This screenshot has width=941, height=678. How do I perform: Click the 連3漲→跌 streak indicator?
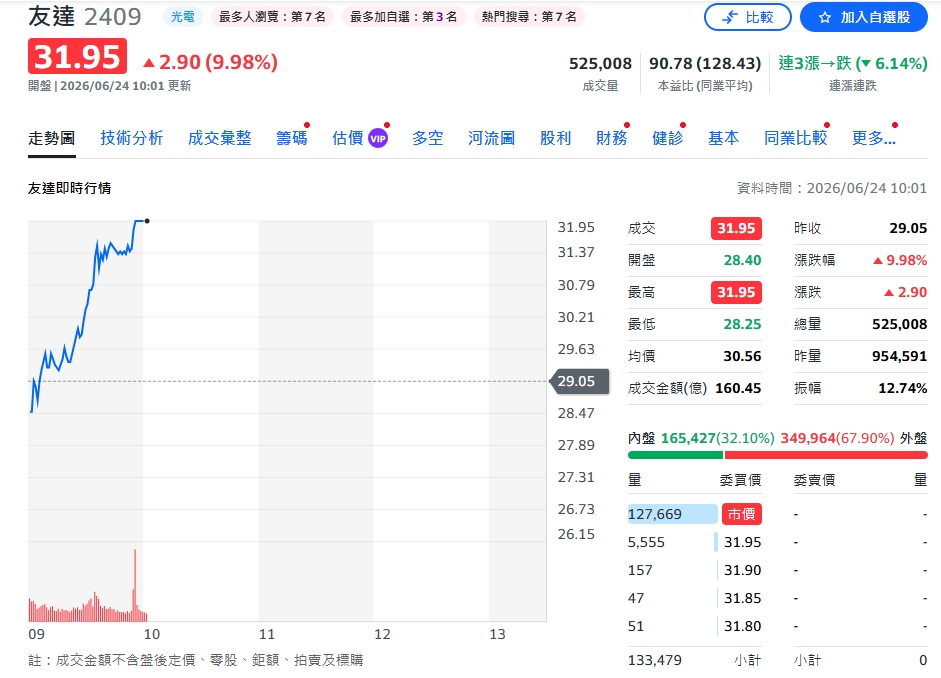pos(853,63)
